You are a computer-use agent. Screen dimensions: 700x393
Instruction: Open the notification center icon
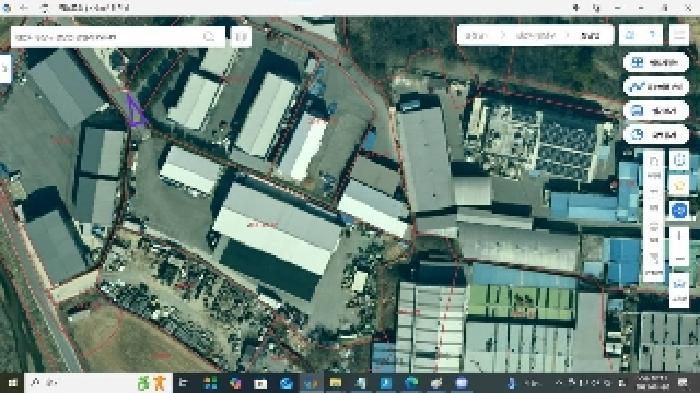click(x=683, y=383)
